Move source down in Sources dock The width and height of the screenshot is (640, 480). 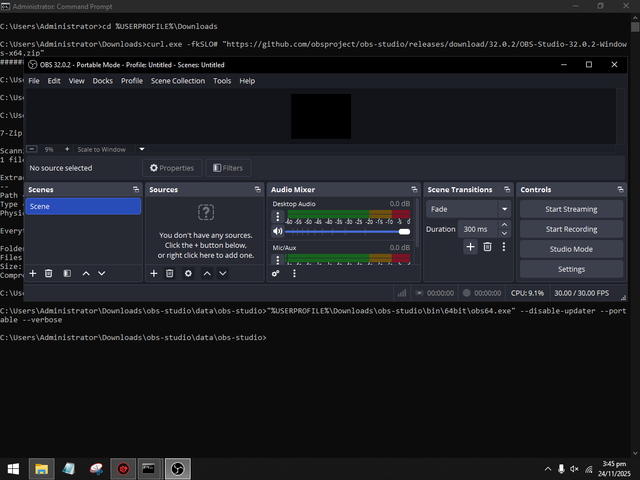pyautogui.click(x=223, y=273)
